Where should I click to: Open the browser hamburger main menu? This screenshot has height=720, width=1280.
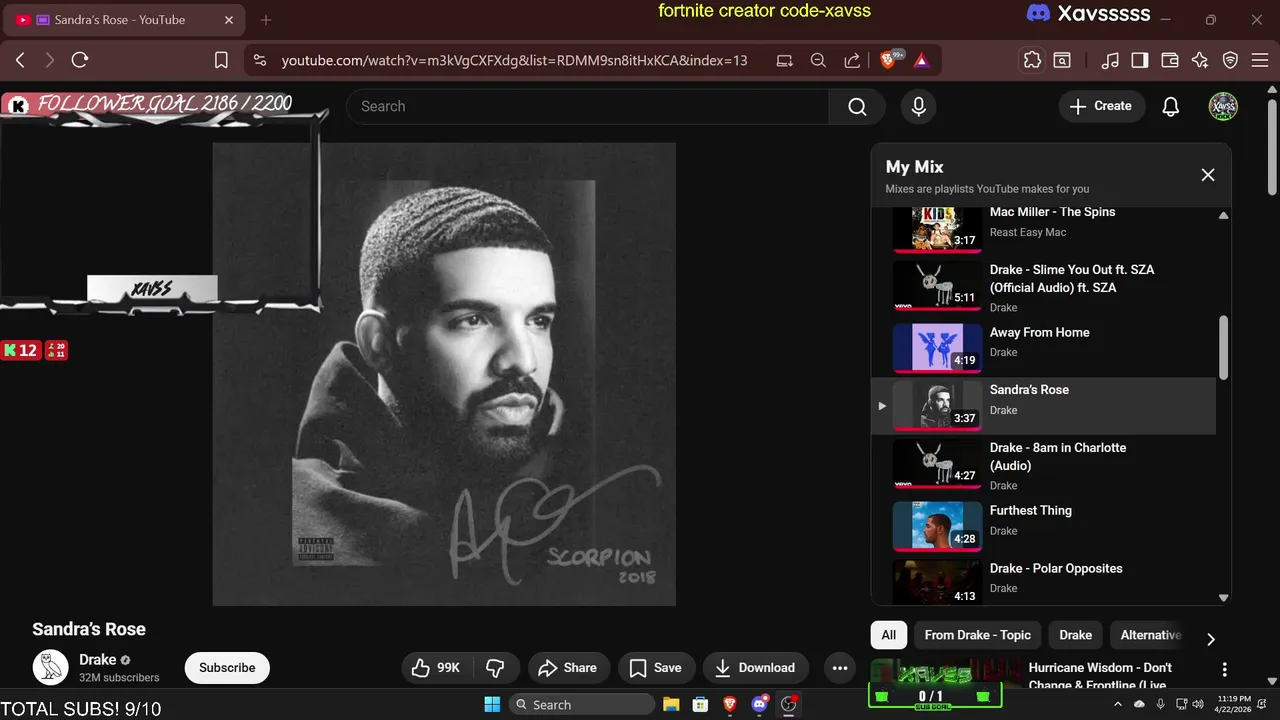click(1258, 60)
